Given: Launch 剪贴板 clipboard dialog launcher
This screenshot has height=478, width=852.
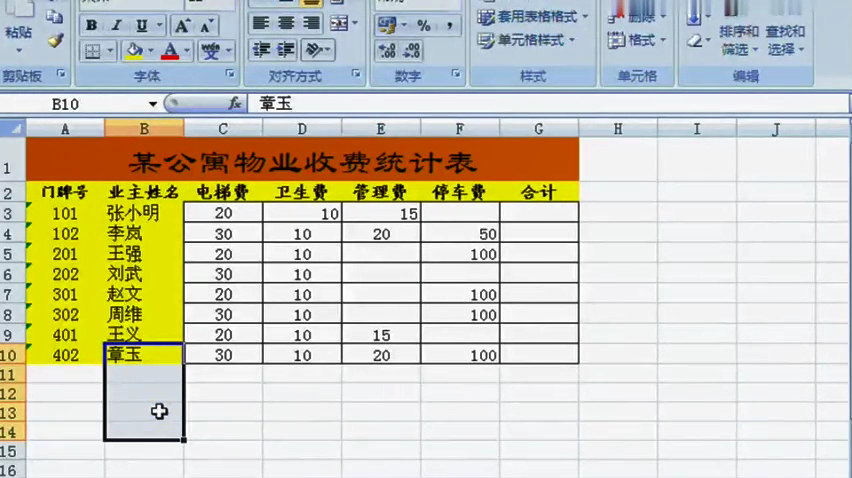Looking at the screenshot, I should point(61,73).
